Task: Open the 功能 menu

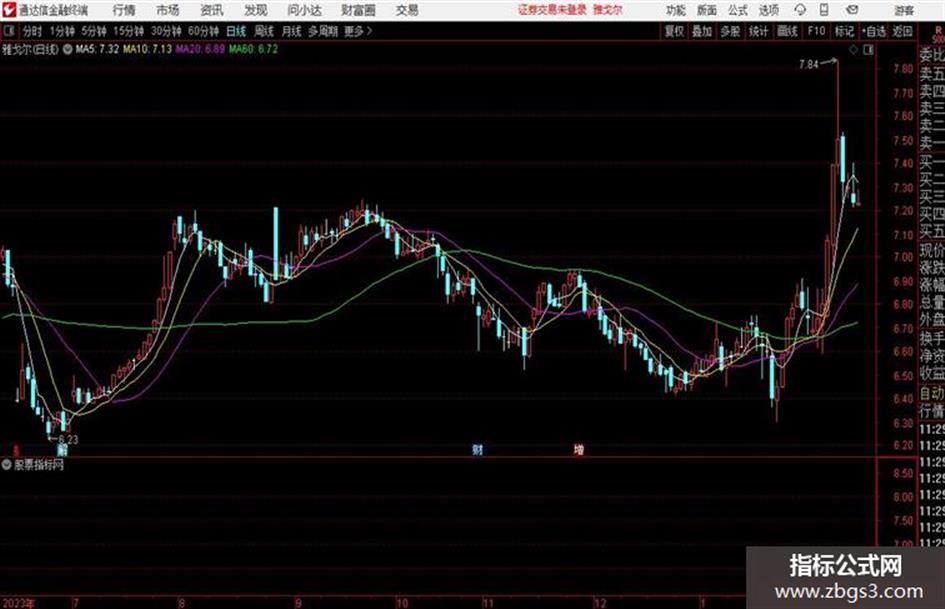Action: [x=676, y=10]
